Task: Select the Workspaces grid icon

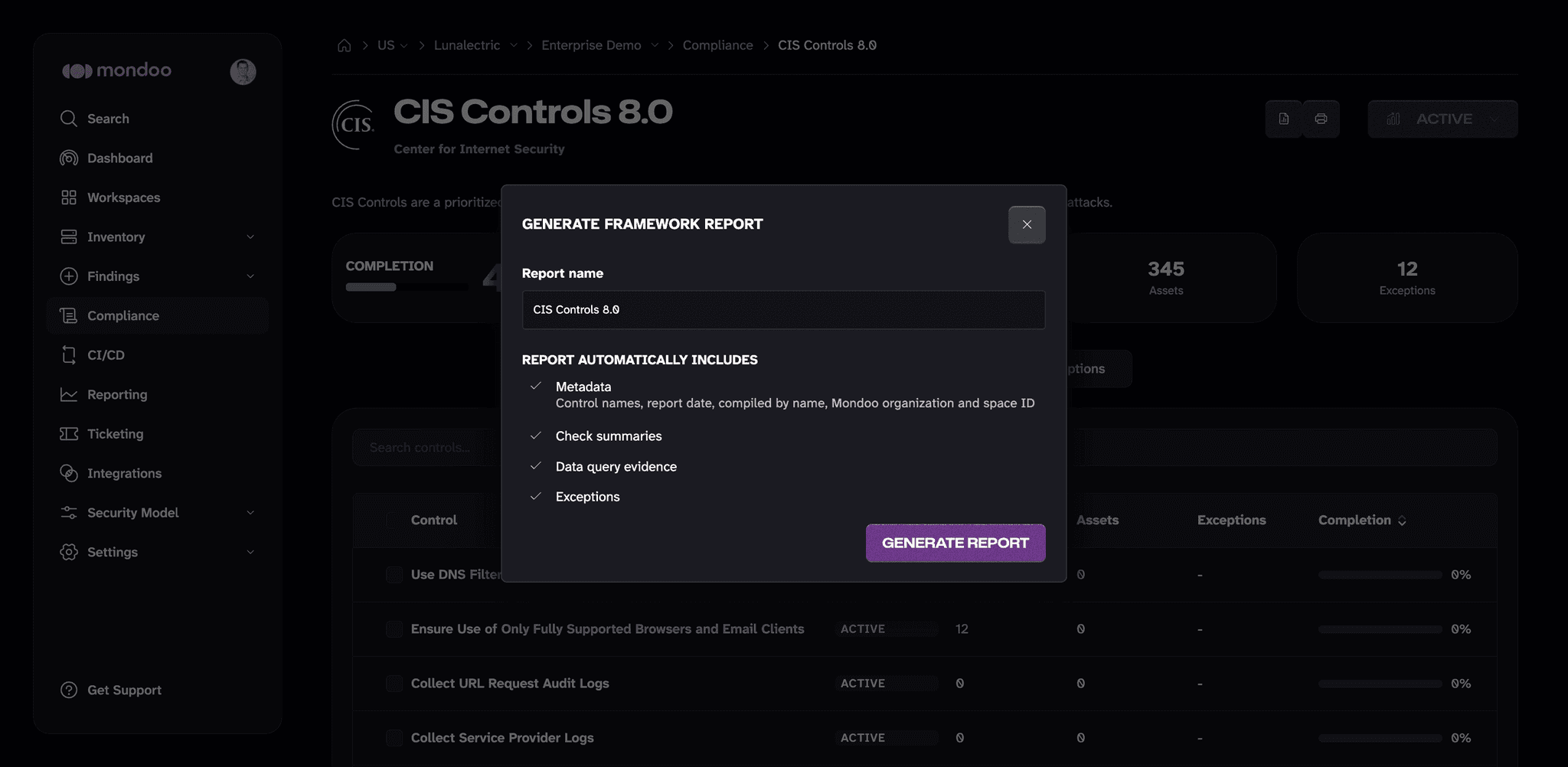Action: tap(69, 197)
